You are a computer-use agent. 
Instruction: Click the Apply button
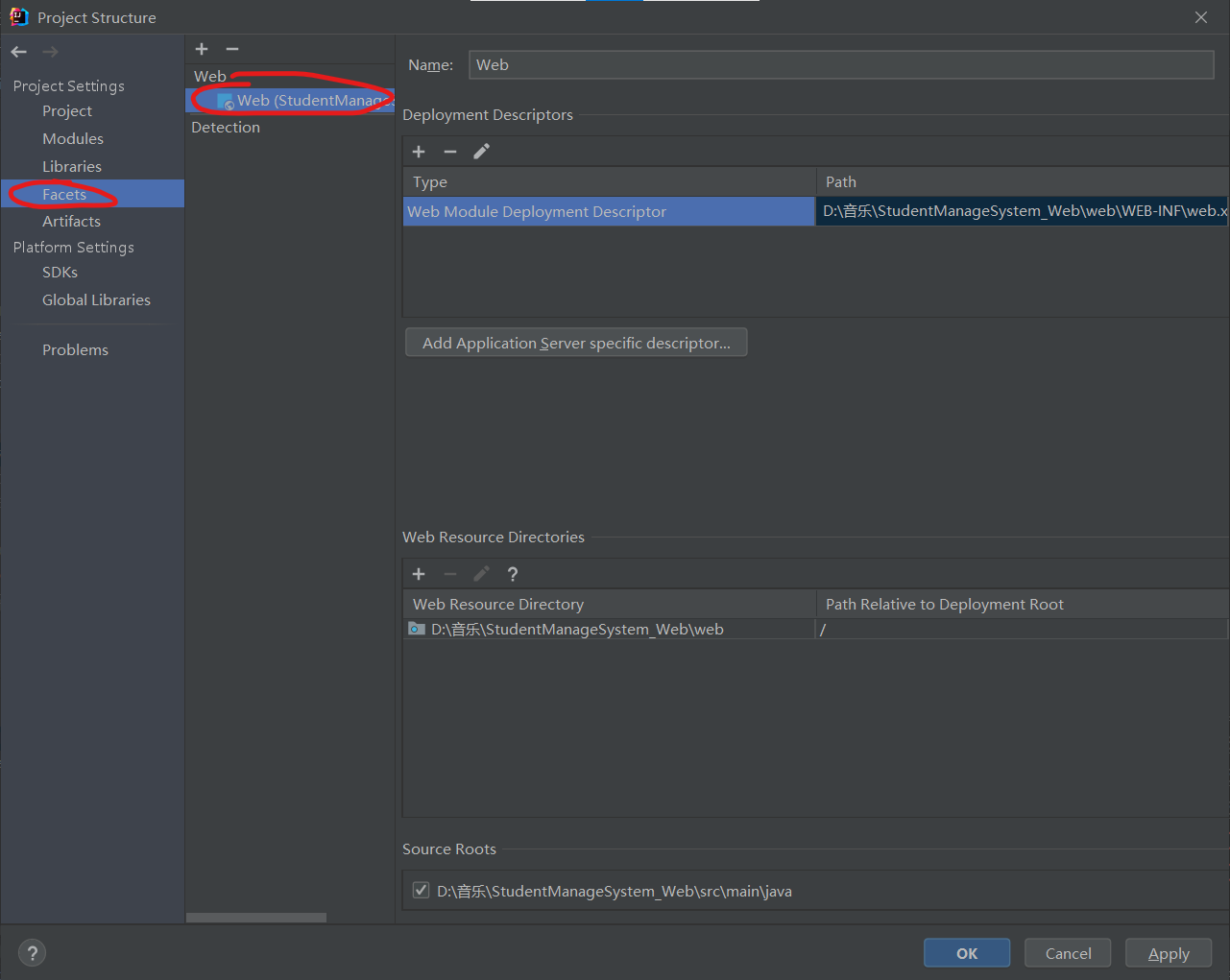coord(1169,953)
